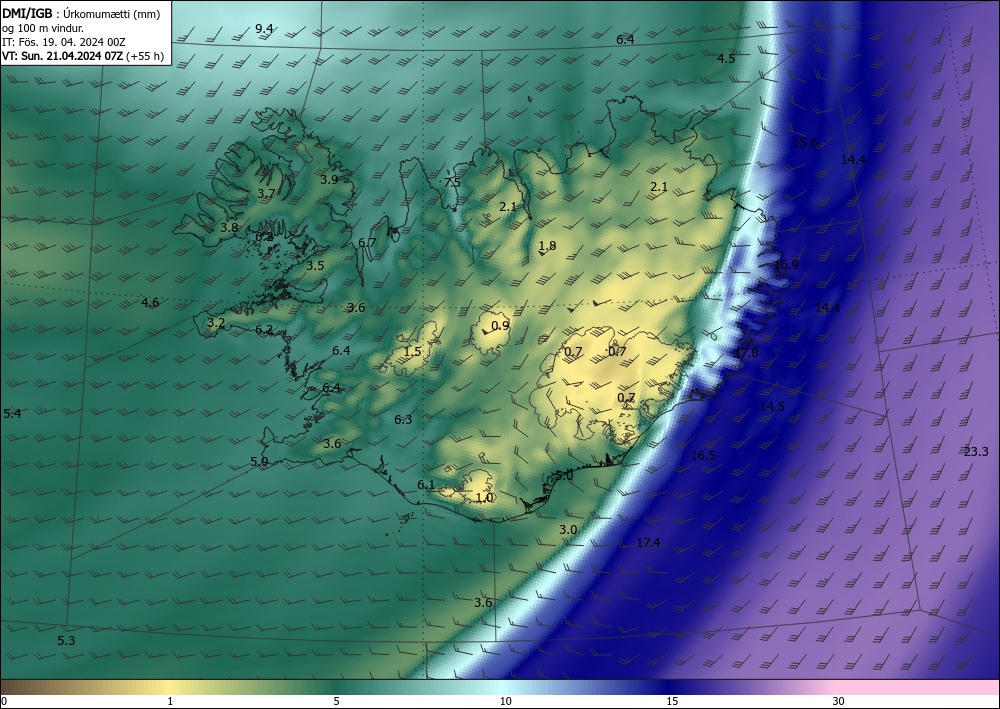Select the 3.0 value on the map

click(568, 530)
